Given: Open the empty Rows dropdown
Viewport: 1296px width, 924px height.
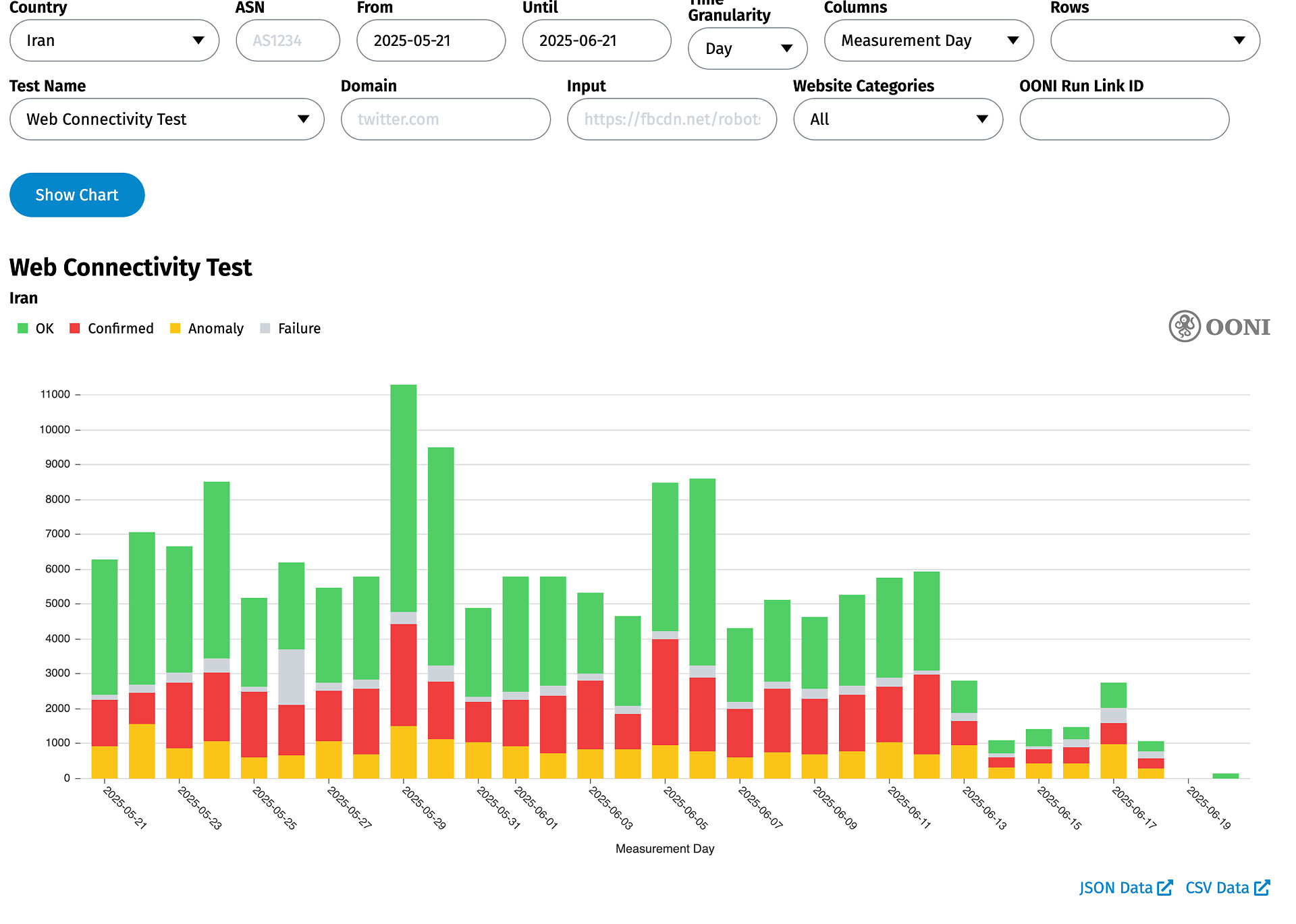Looking at the screenshot, I should pyautogui.click(x=1154, y=40).
